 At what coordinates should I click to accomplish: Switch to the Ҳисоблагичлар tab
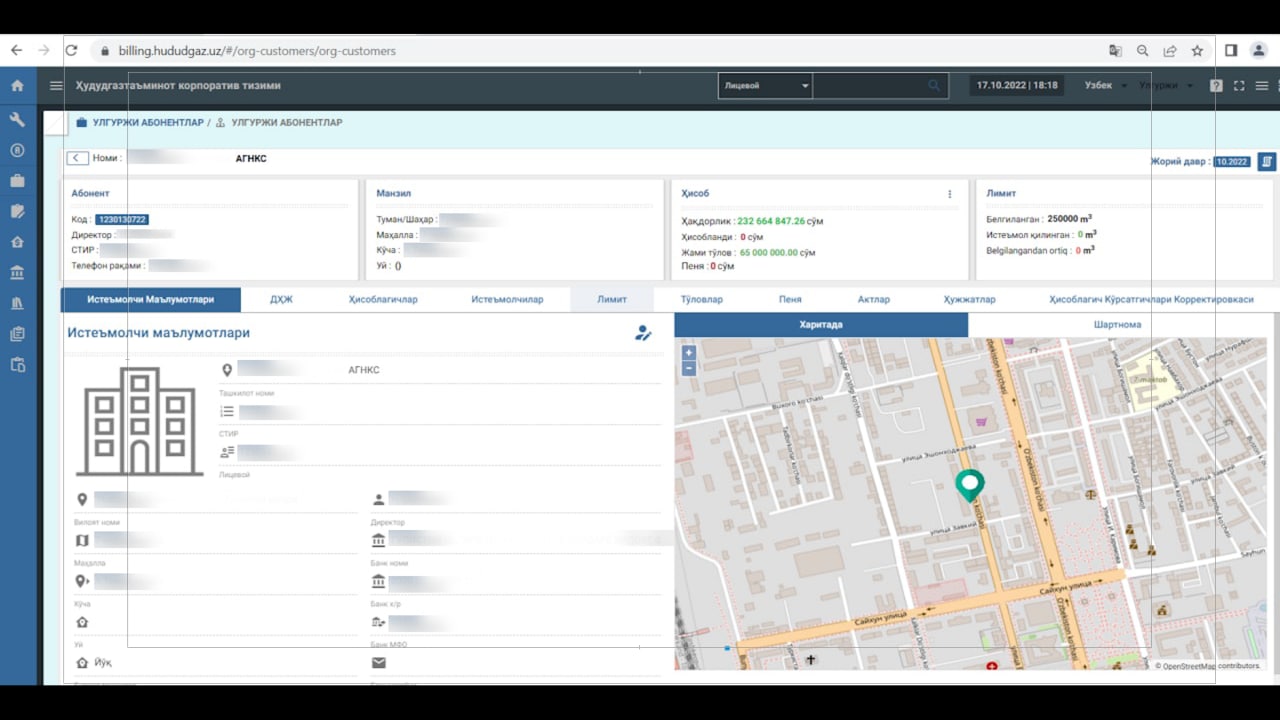pos(383,299)
